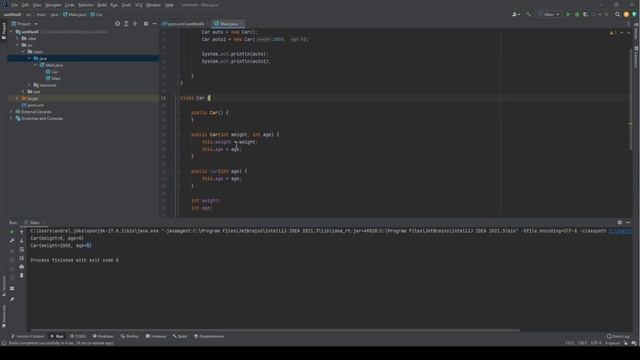This screenshot has height=360, width=640.
Task: Select pom.xml in project tree
Action: [x=33, y=105]
